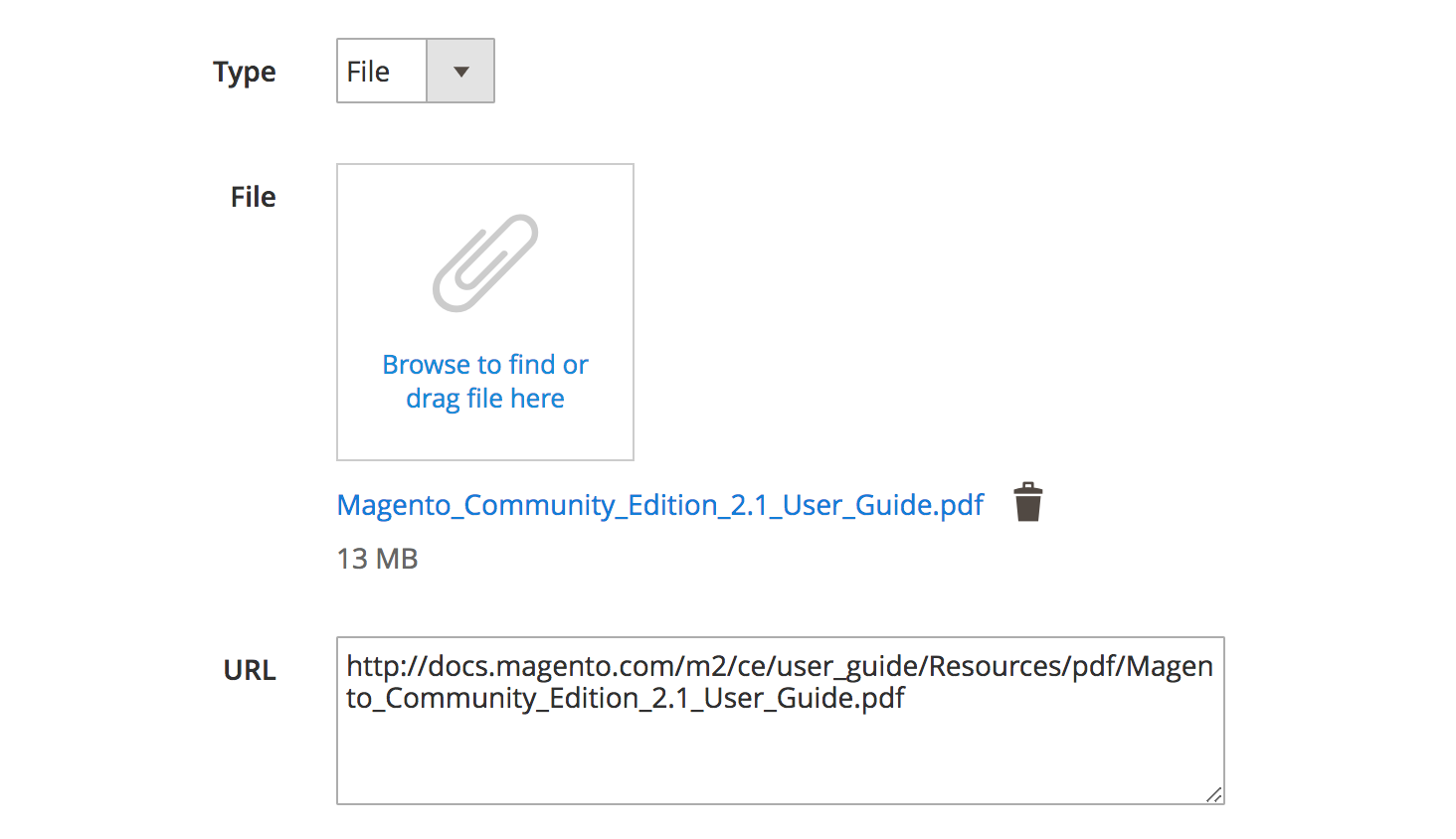Click the URL field label
1456x839 pixels.
coord(250,670)
